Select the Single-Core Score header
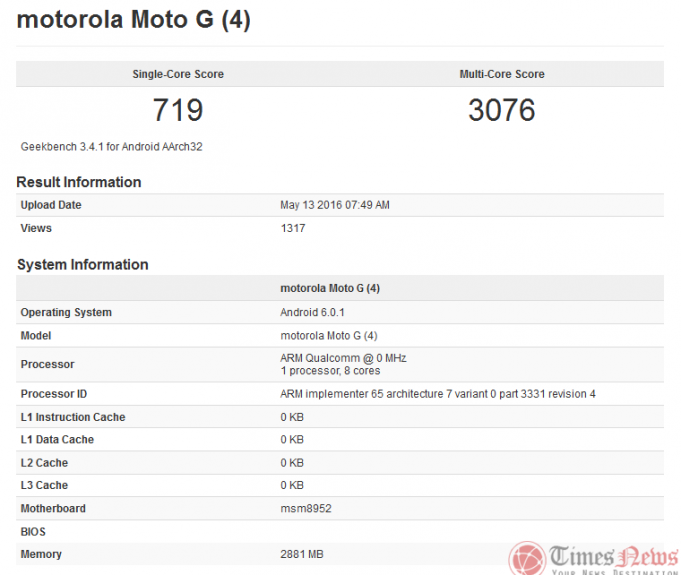 (178, 74)
